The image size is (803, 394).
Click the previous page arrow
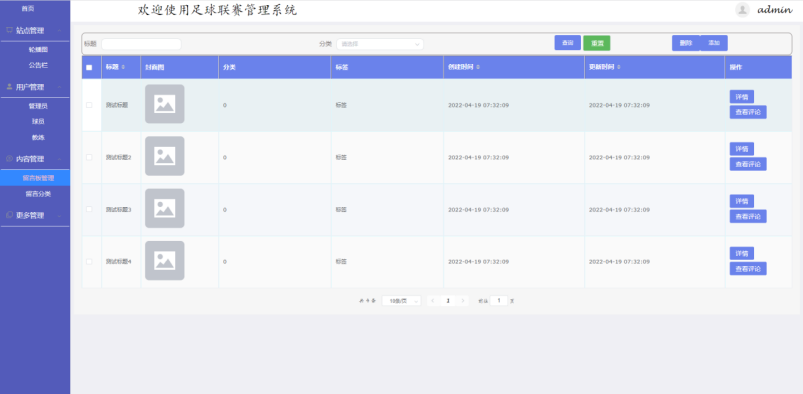point(433,301)
